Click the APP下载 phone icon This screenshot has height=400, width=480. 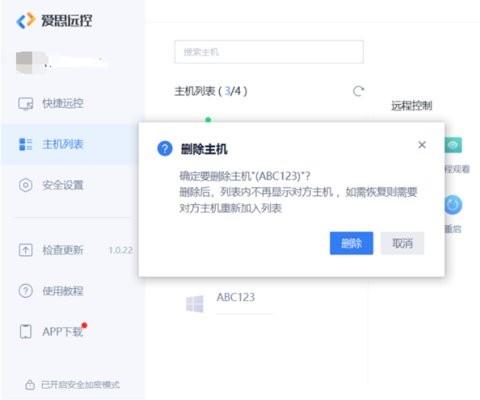point(25,332)
